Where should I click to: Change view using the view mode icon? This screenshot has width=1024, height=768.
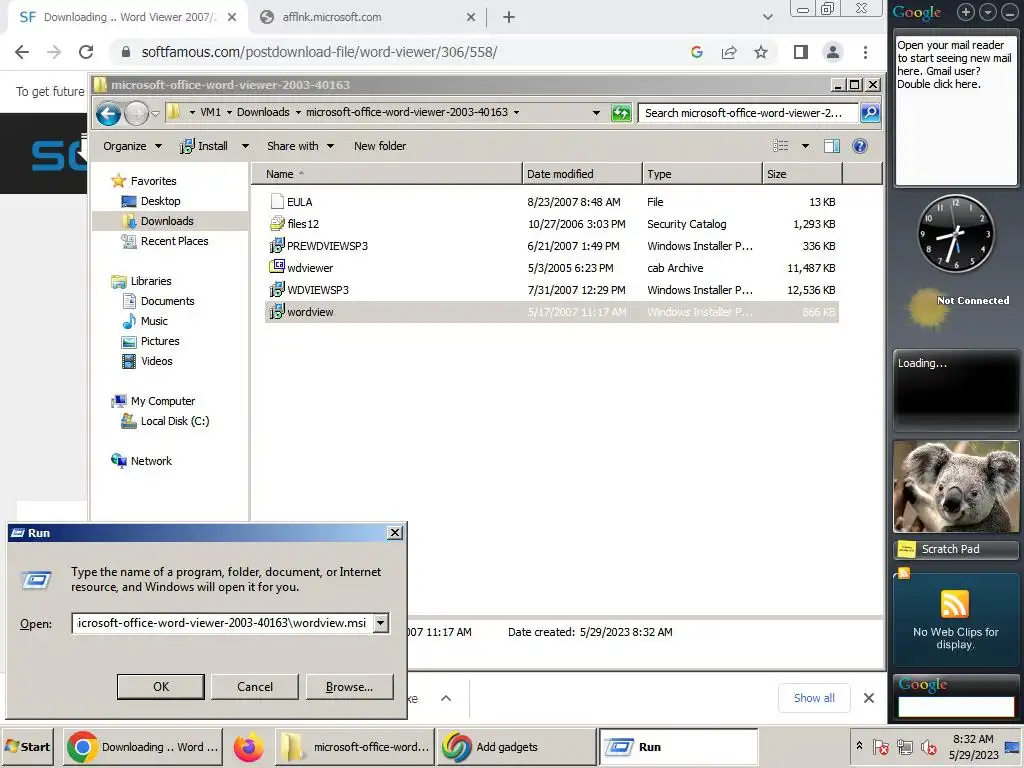pos(780,146)
